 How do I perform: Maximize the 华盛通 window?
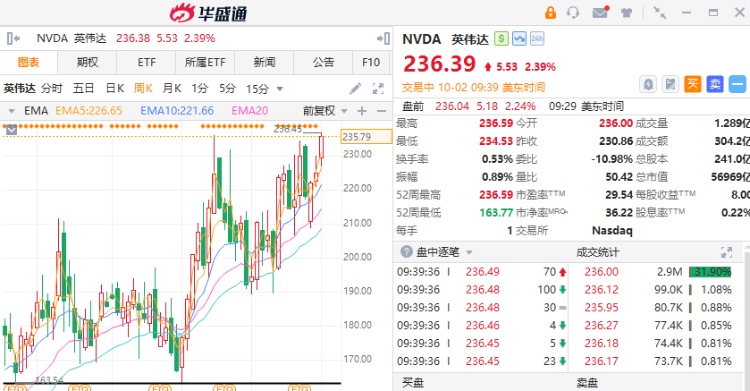713,13
